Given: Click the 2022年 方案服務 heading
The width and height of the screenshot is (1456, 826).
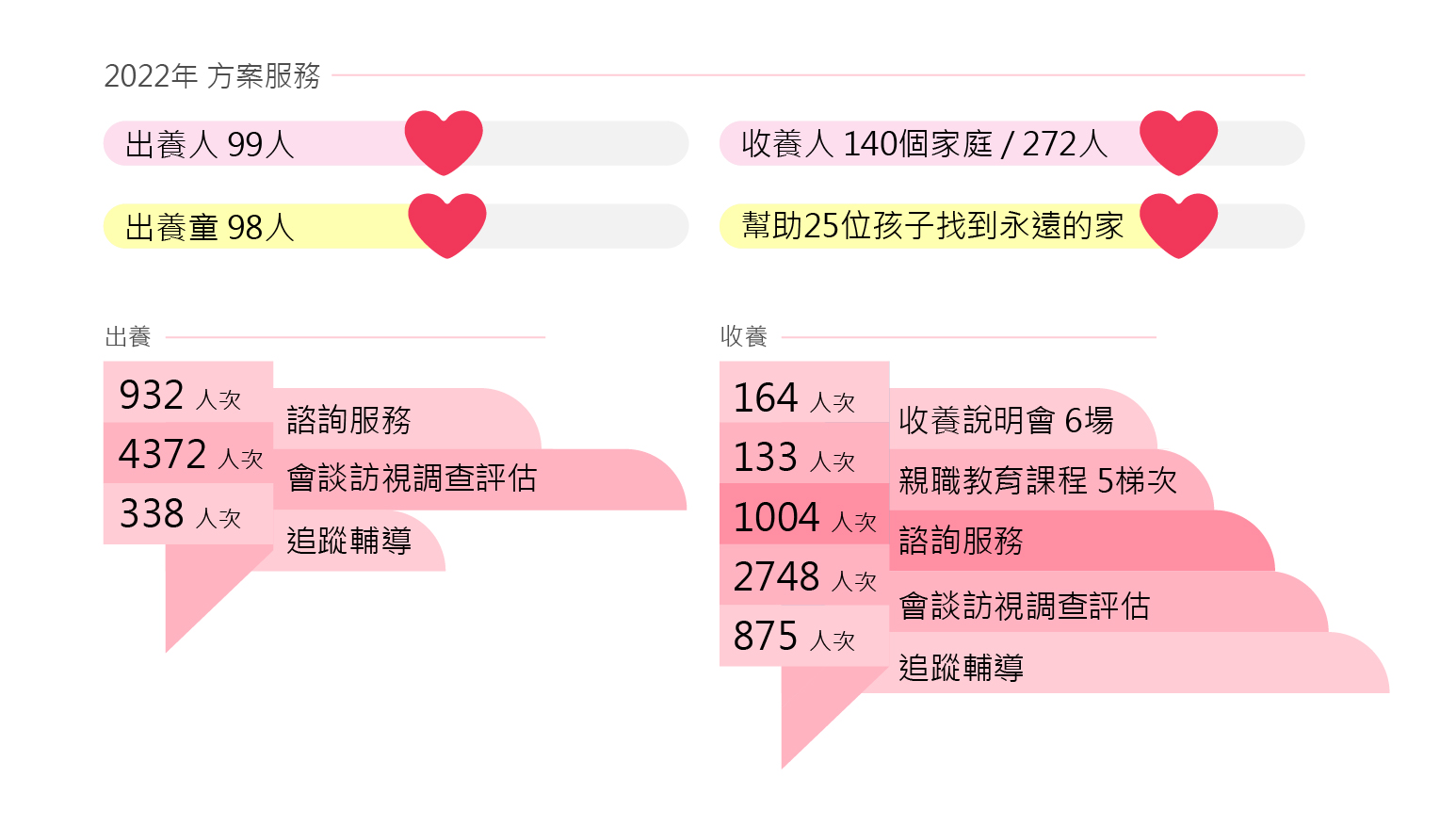Looking at the screenshot, I should [x=212, y=75].
